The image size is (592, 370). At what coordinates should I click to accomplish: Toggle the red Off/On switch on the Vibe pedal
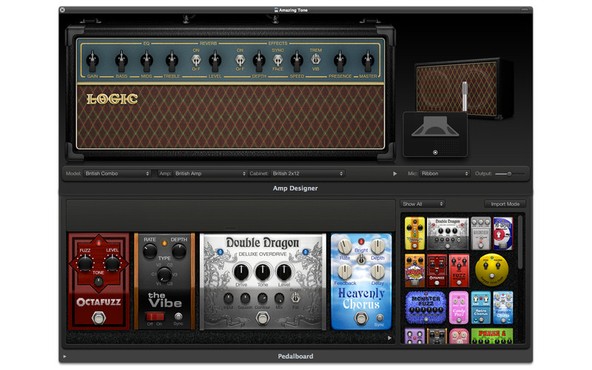pyautogui.click(x=155, y=316)
